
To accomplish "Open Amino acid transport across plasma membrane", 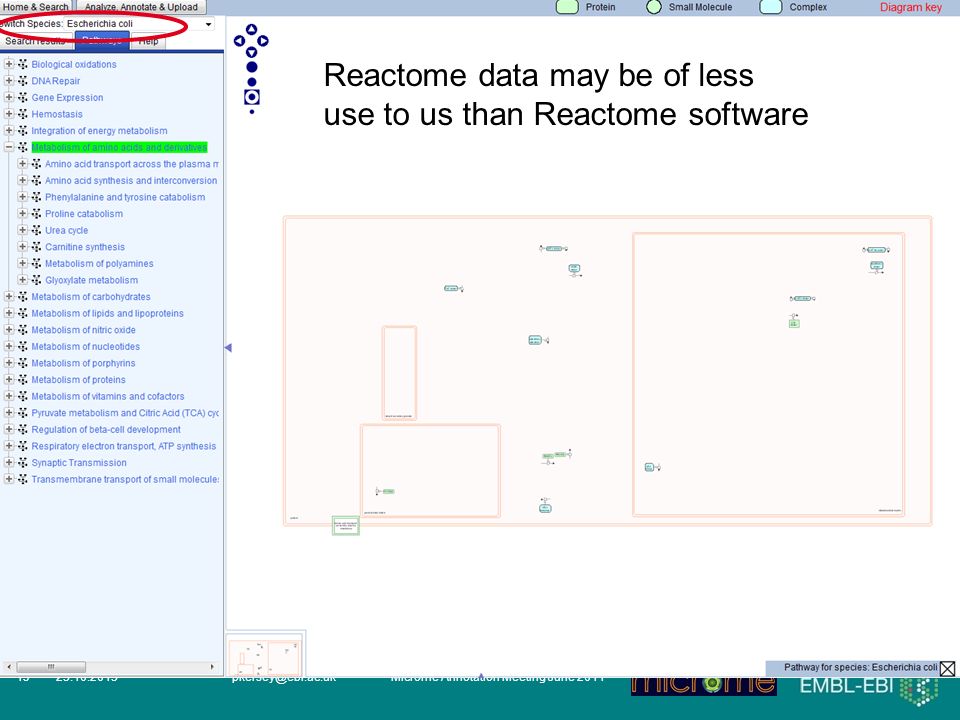I will (x=132, y=164).
